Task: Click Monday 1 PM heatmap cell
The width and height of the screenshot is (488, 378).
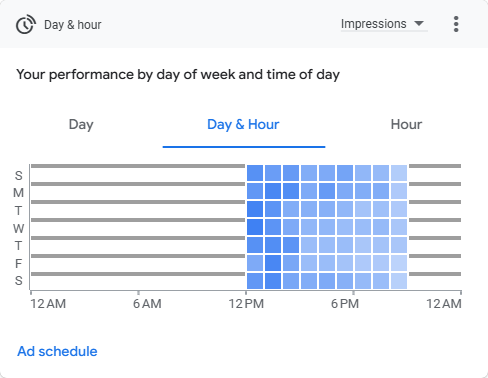Action: point(273,191)
